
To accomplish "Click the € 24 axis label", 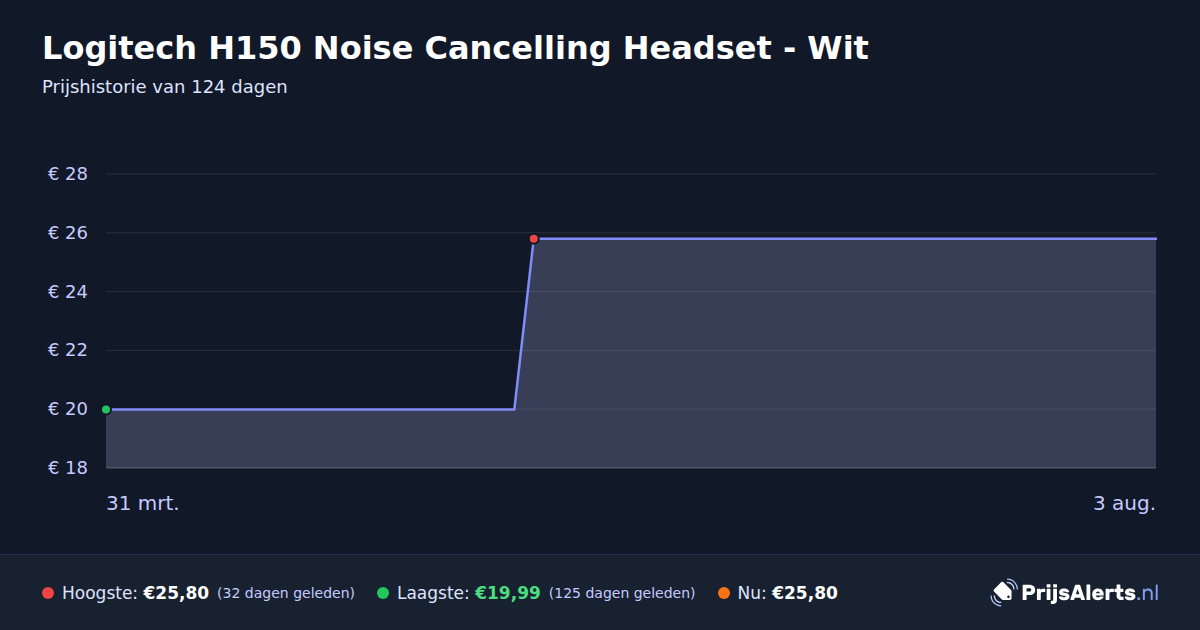I will 68,292.
